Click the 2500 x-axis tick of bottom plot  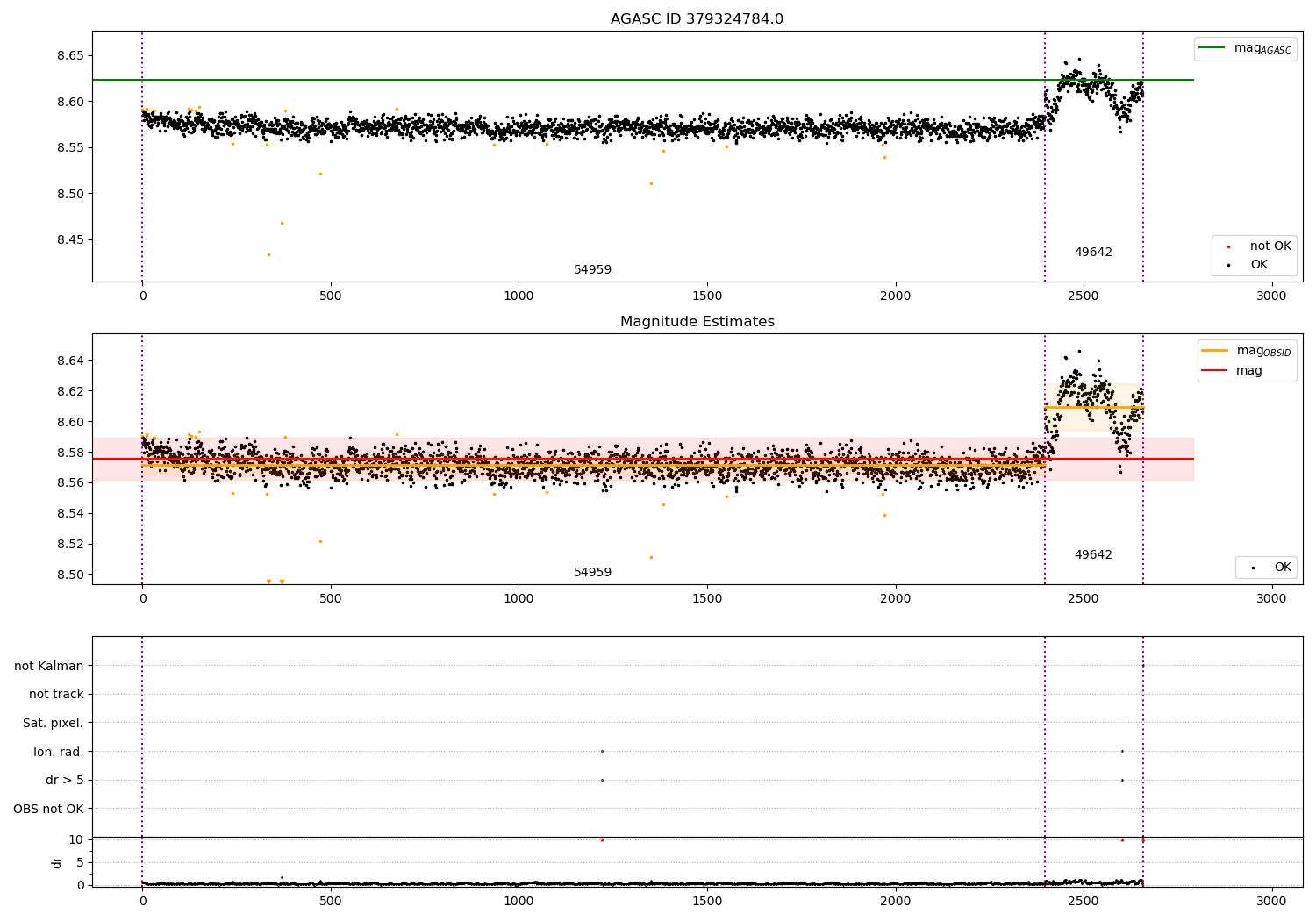click(x=1084, y=901)
